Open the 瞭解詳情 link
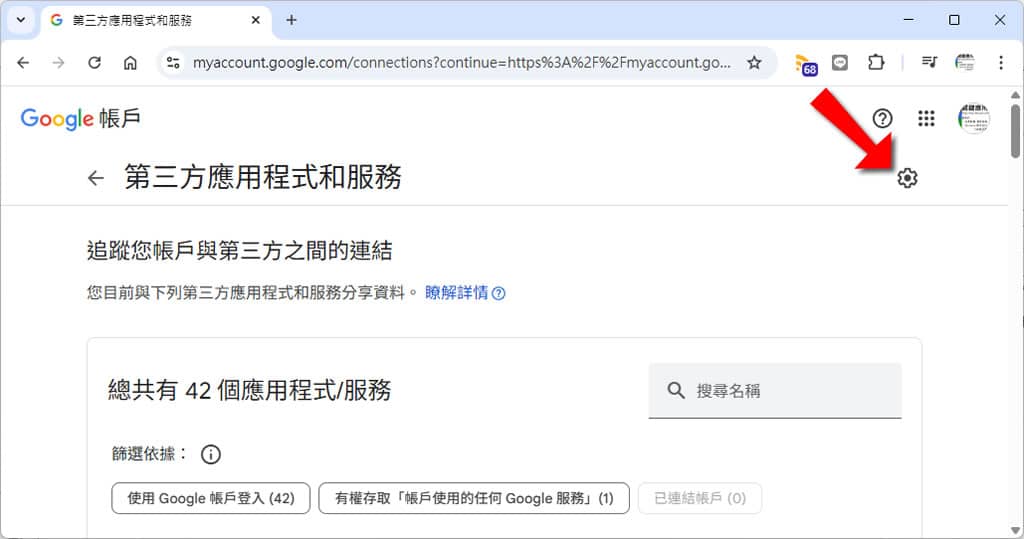Screen dimensions: 1024x539 [x=465, y=293]
